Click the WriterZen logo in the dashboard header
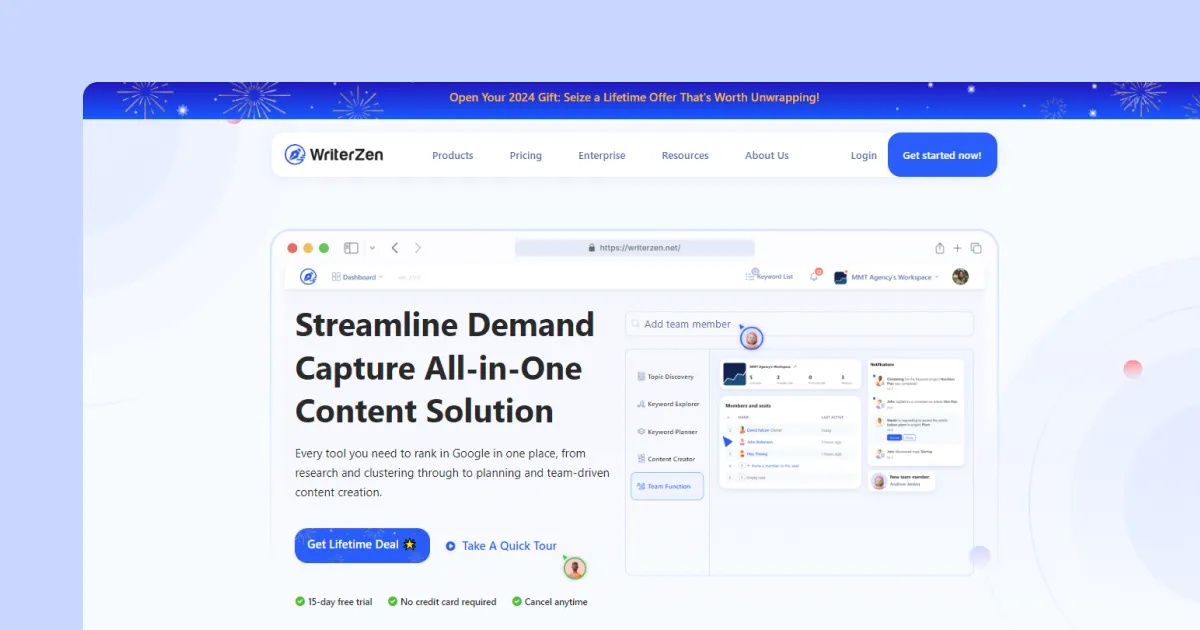1200x630 pixels. click(x=309, y=277)
